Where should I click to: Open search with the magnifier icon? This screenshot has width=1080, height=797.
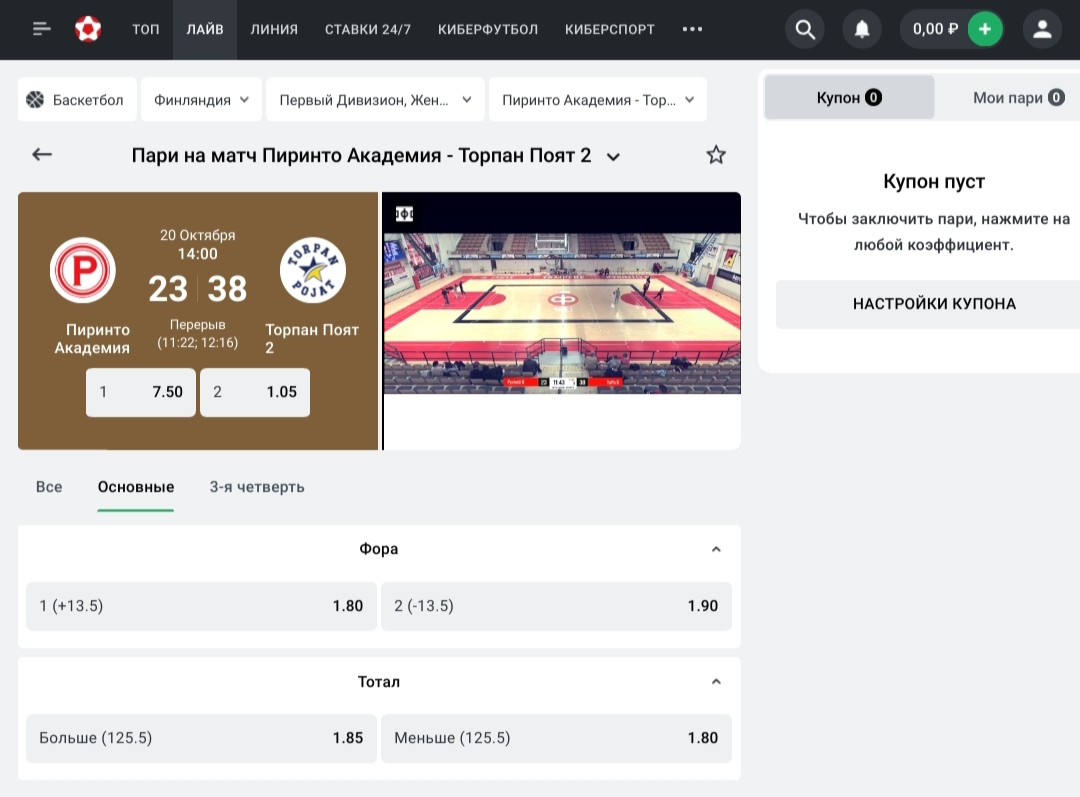(805, 29)
